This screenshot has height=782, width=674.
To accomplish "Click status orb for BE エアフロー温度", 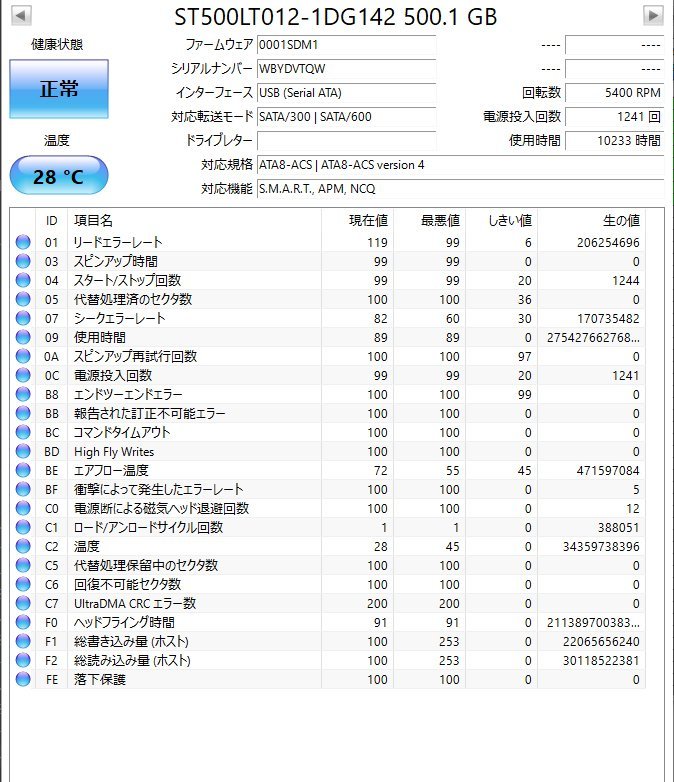I will (x=23, y=470).
